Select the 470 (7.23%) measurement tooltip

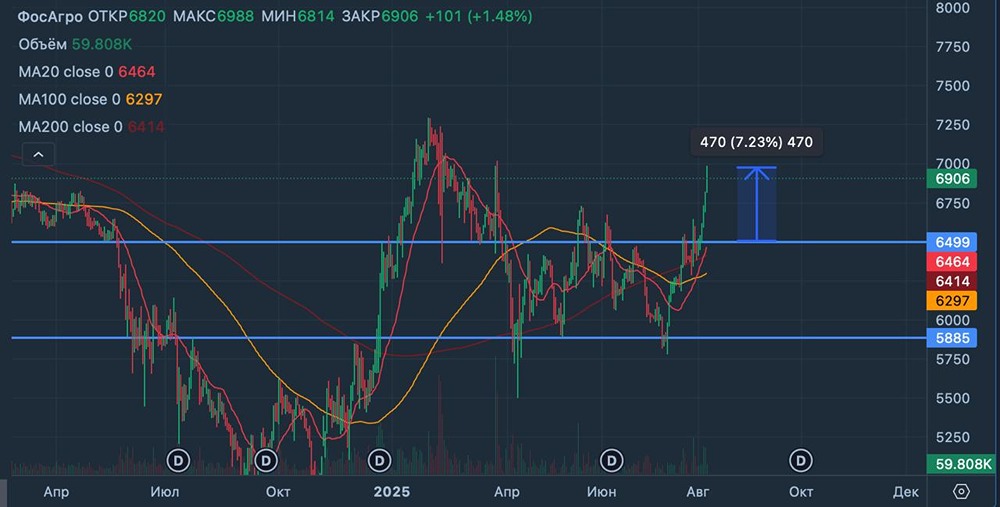pyautogui.click(x=756, y=142)
